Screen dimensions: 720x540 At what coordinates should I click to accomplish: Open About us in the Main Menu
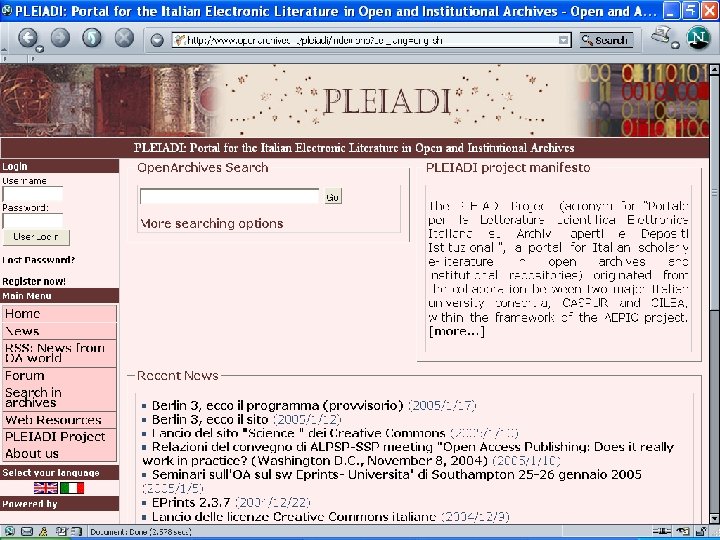click(59, 454)
